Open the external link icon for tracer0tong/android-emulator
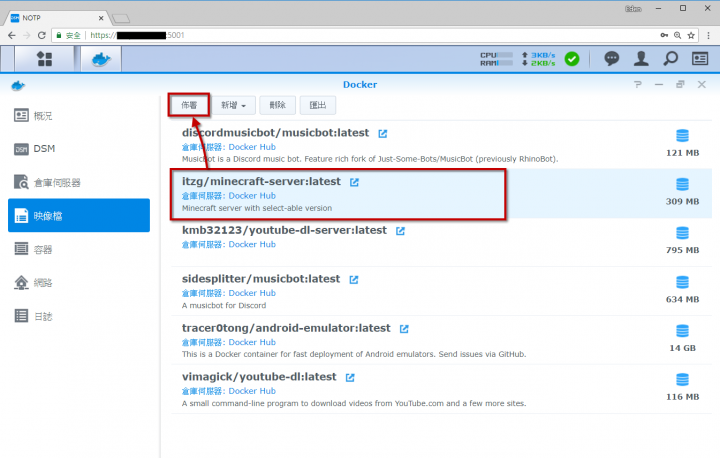This screenshot has width=720, height=458. pyautogui.click(x=404, y=329)
